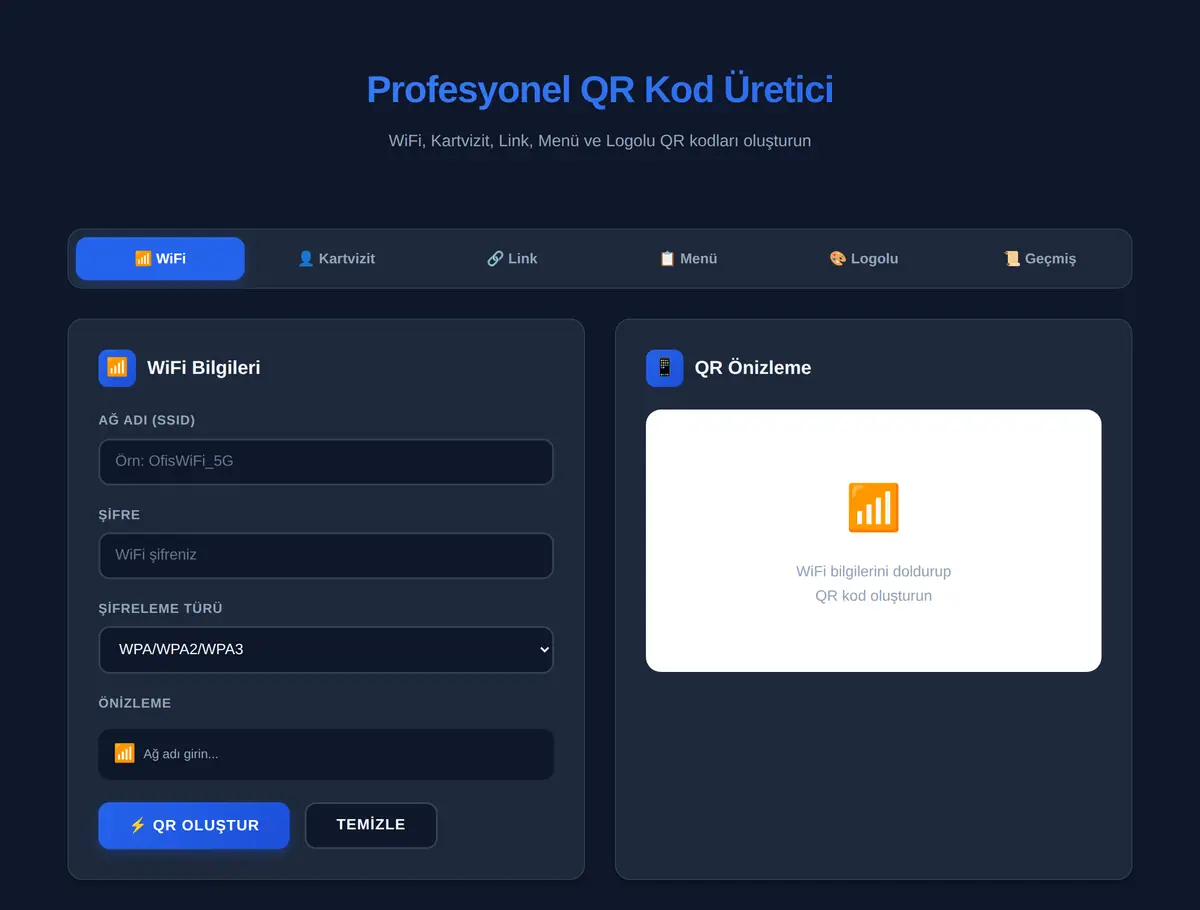Image resolution: width=1200 pixels, height=910 pixels.
Task: Click the white QR preview area
Action: coord(873,540)
